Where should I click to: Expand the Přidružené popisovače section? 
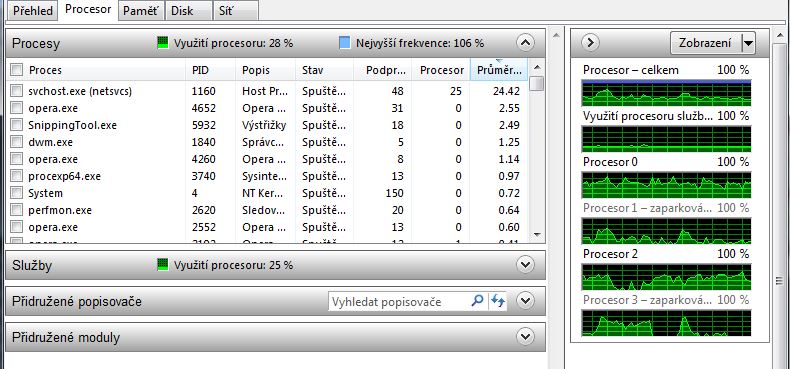click(525, 301)
